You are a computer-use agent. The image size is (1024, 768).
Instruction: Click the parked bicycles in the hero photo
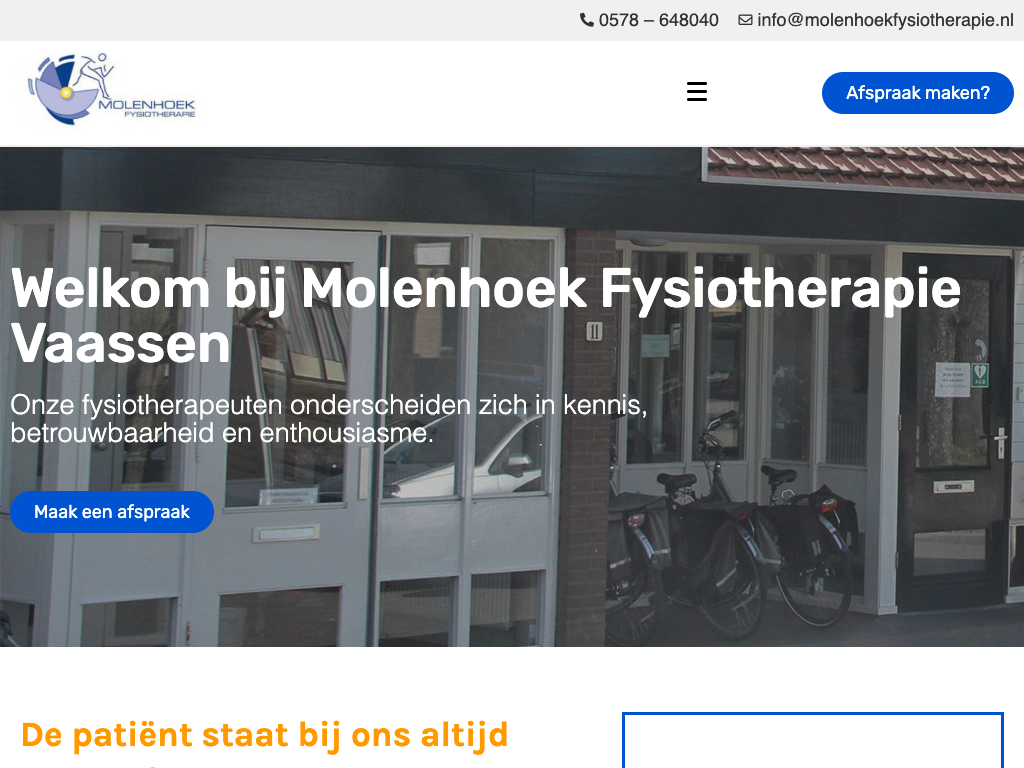pyautogui.click(x=731, y=529)
